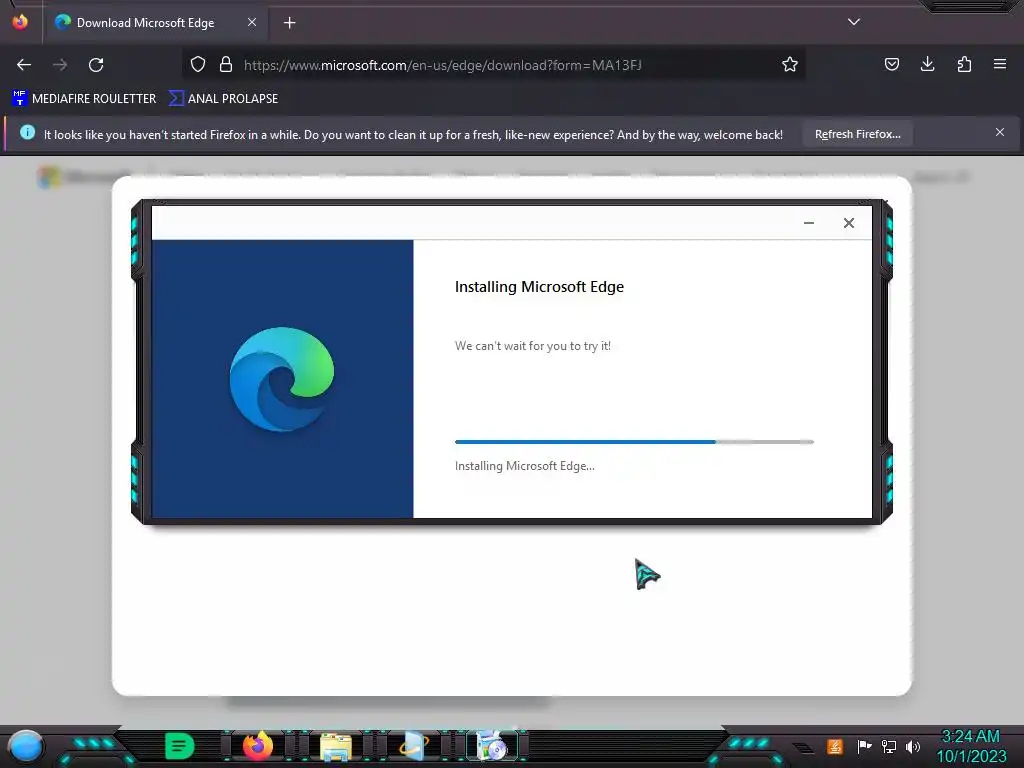The height and width of the screenshot is (768, 1024).
Task: Minimize the Edge installer window
Action: [x=808, y=223]
